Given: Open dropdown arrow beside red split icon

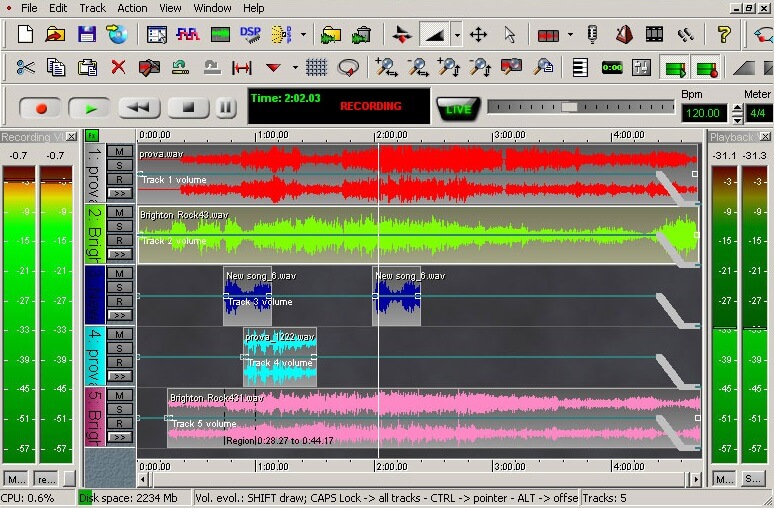Looking at the screenshot, I should coord(570,35).
